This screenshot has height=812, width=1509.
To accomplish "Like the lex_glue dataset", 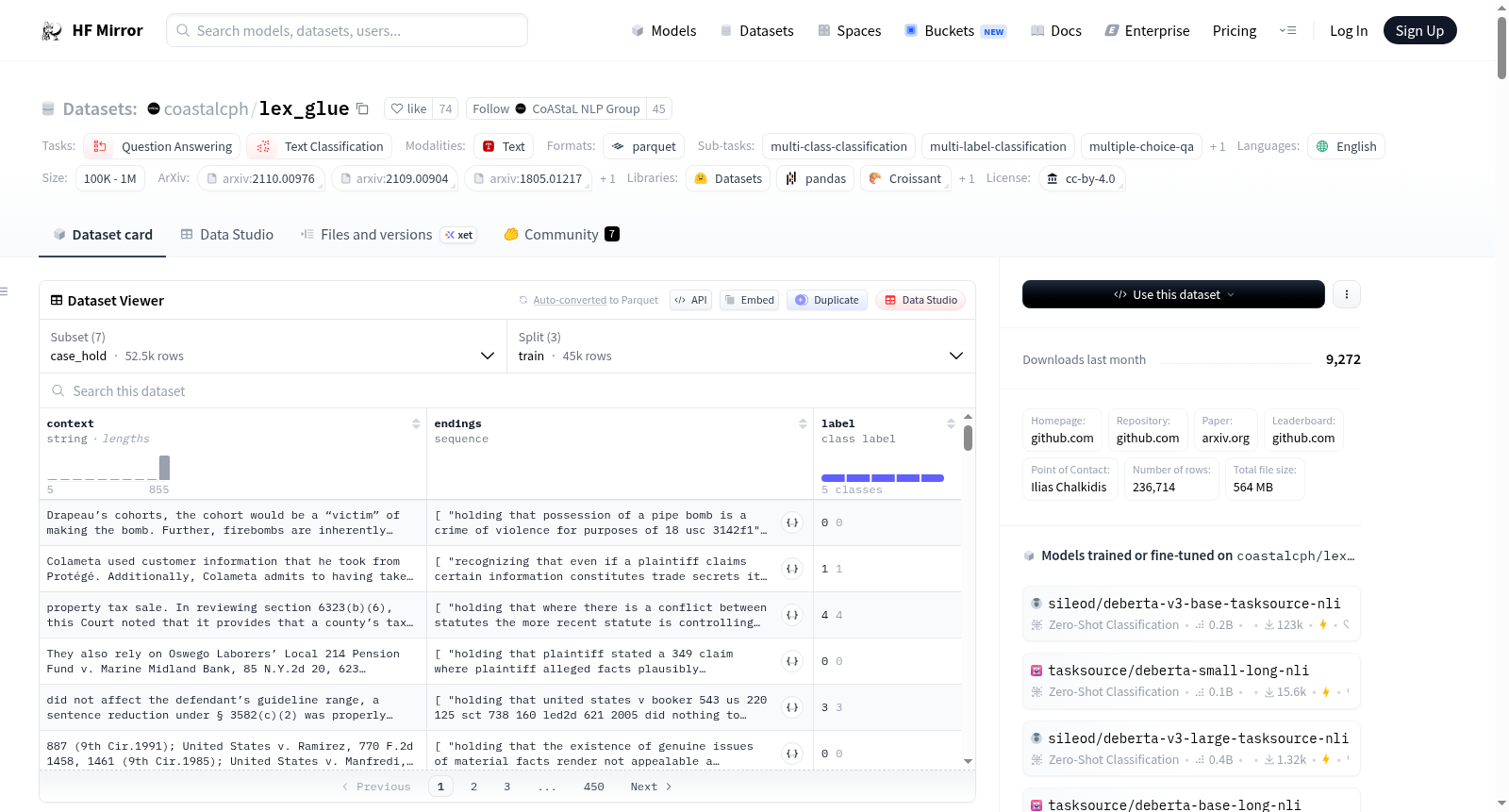I will (x=409, y=108).
